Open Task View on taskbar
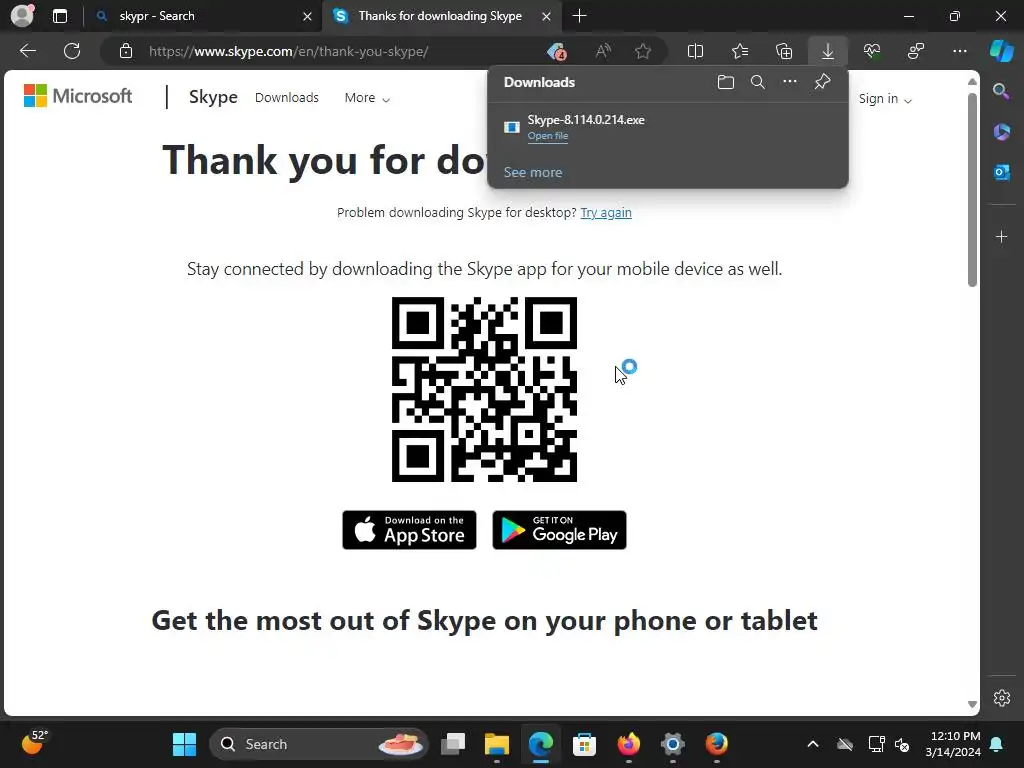 pyautogui.click(x=453, y=744)
